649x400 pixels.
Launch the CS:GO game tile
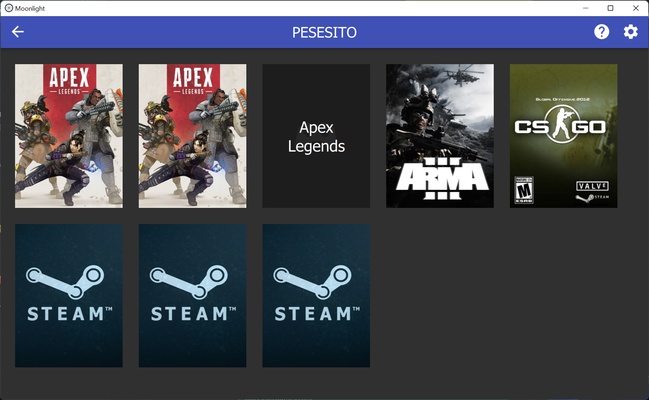pyautogui.click(x=563, y=136)
